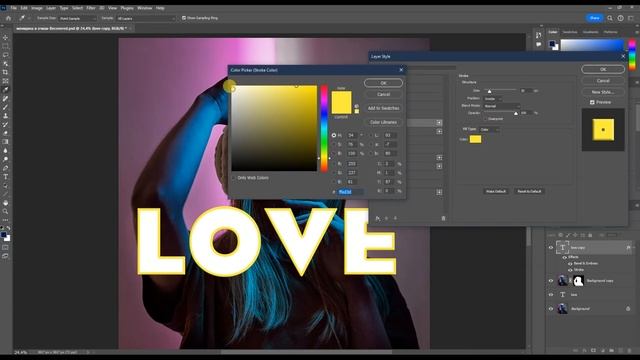
Task: Select the Eraser tool
Action: point(5,133)
